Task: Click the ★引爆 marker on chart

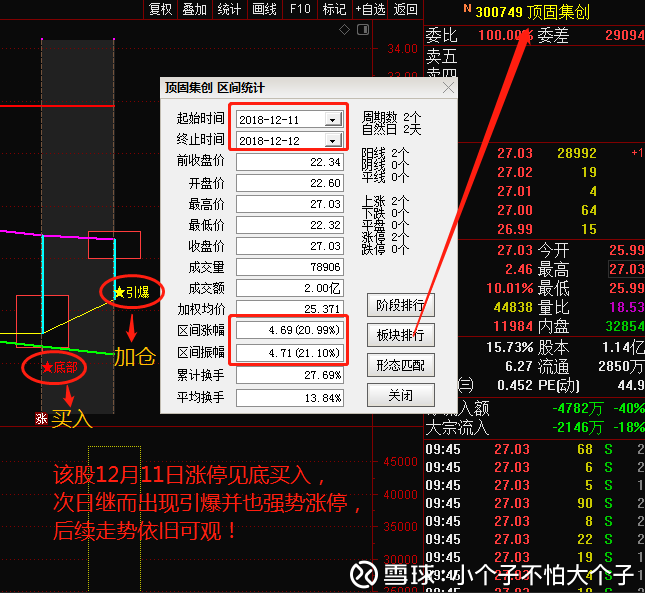Action: [132, 292]
